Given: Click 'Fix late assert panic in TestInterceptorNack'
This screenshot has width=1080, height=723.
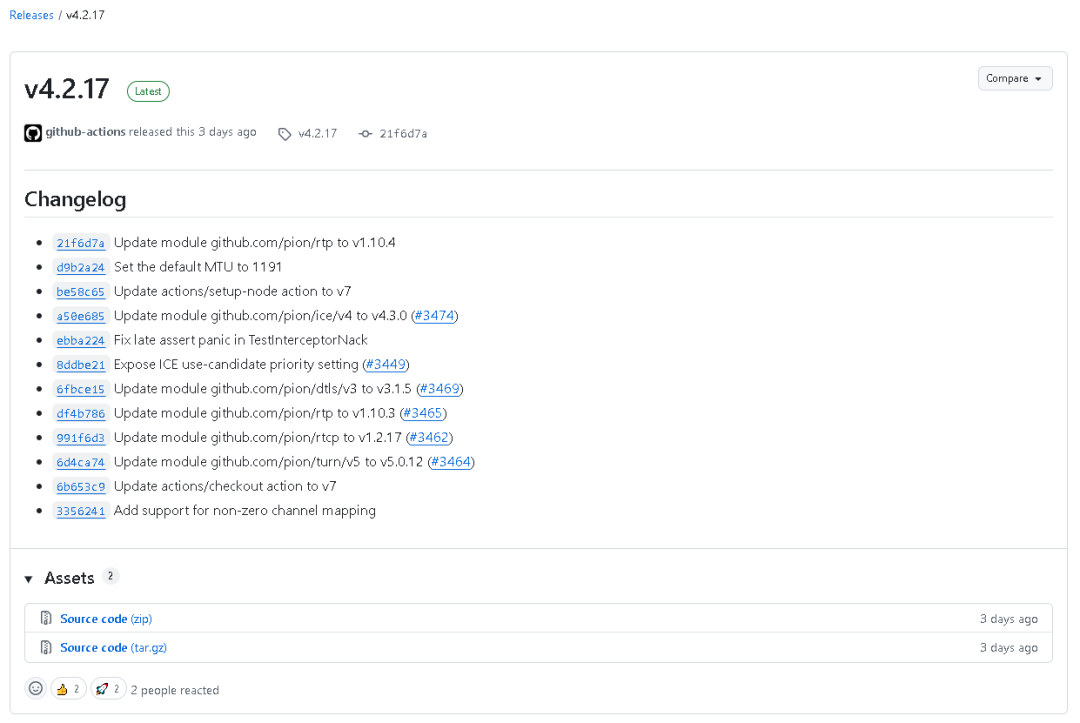Looking at the screenshot, I should point(240,339).
